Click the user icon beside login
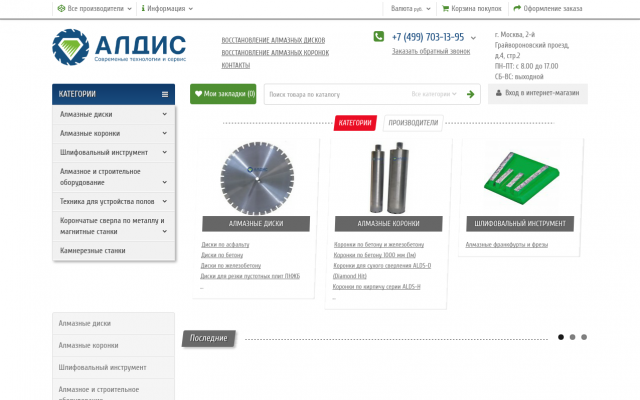This screenshot has height=400, width=640. click(x=498, y=93)
